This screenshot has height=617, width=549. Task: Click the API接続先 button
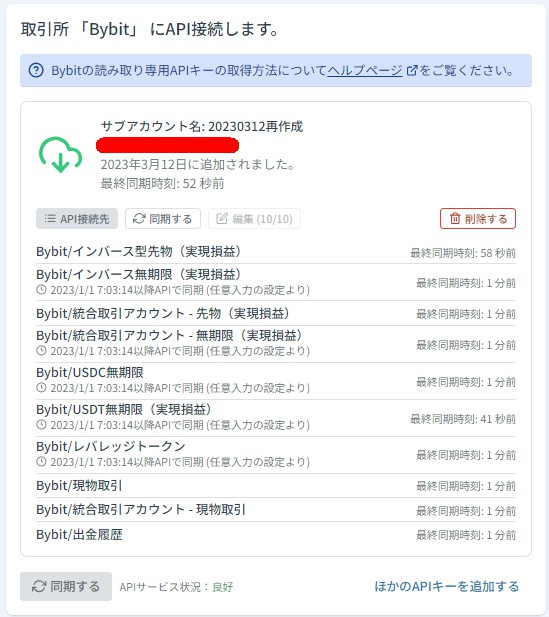pyautogui.click(x=77, y=219)
